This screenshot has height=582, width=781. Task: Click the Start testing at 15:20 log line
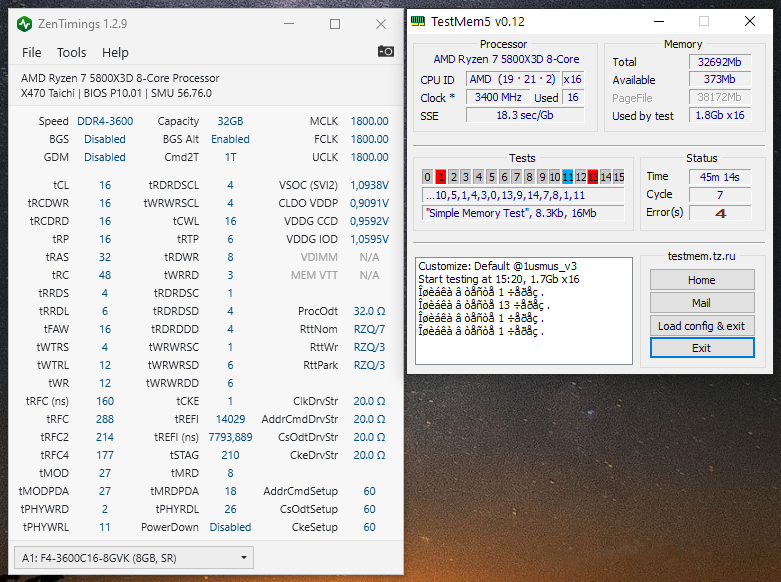(499, 279)
